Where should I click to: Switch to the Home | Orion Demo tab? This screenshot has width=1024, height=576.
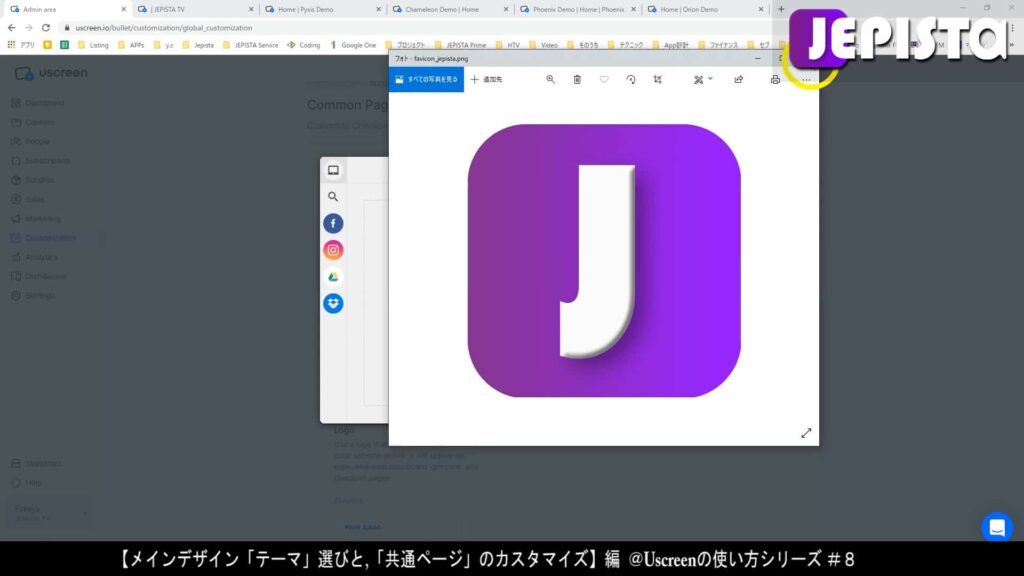[705, 9]
